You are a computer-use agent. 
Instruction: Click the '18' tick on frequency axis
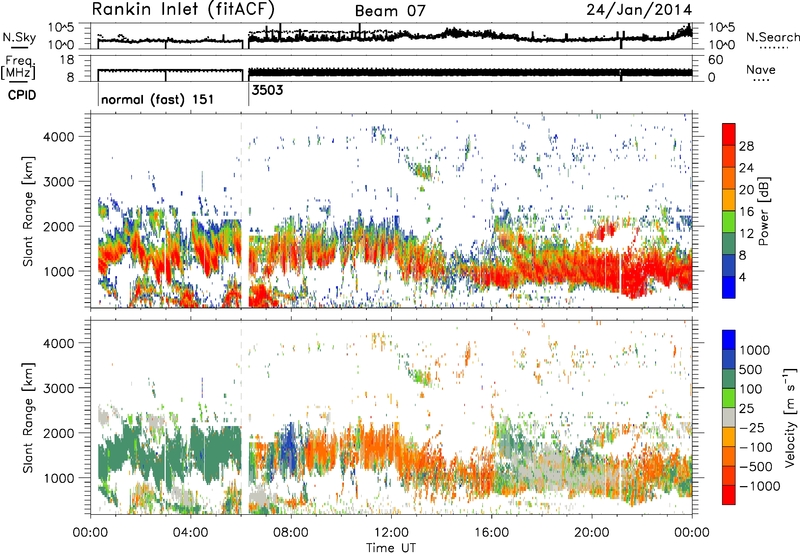(66, 60)
